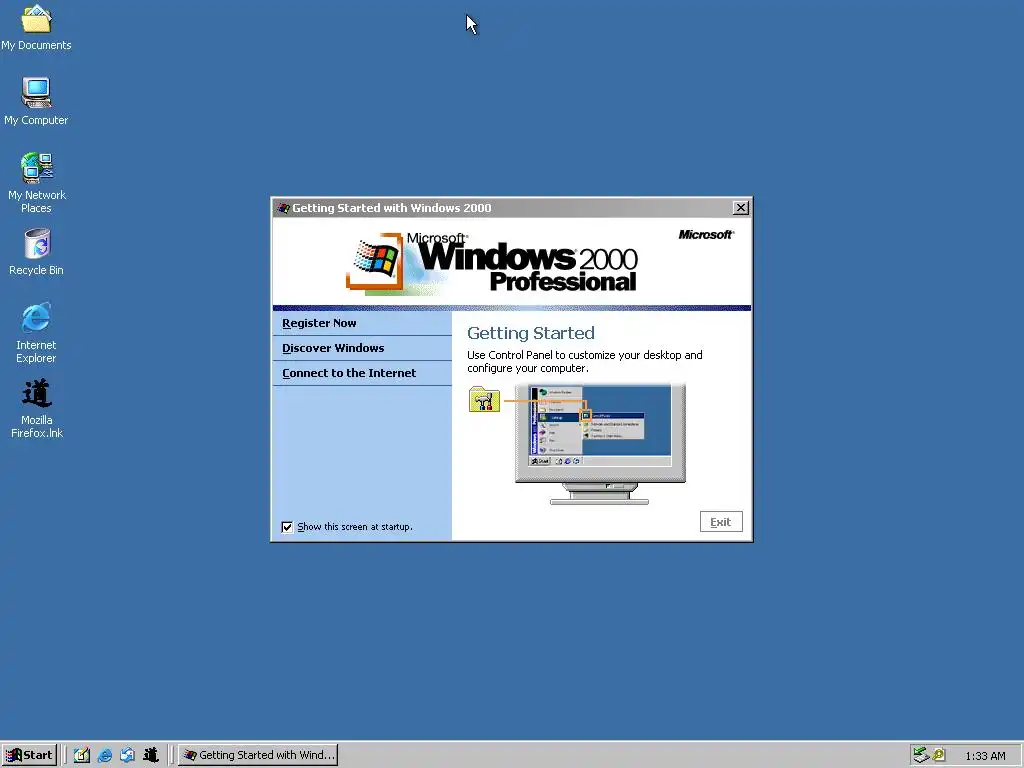Click the Control Panel folder icon
Screen dimensions: 1024x768
tap(484, 400)
